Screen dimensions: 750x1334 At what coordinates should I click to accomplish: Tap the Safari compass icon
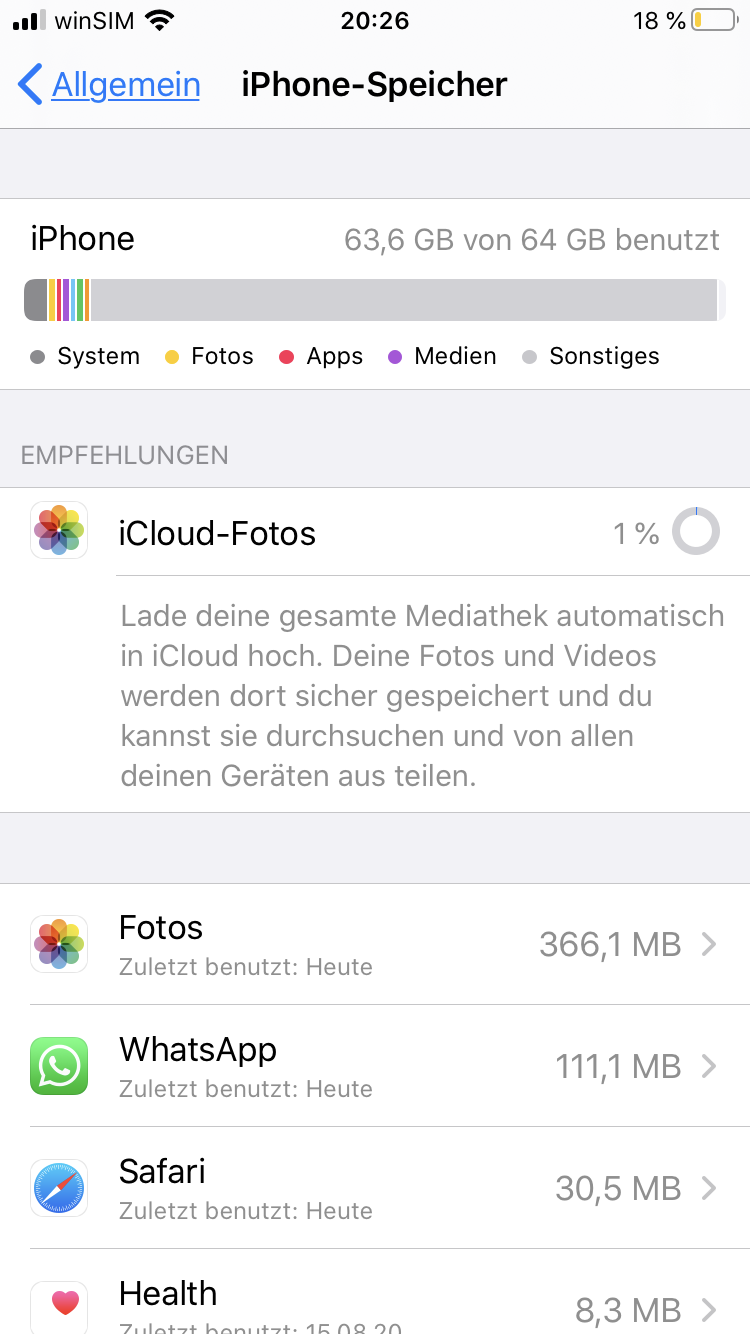coord(59,1188)
